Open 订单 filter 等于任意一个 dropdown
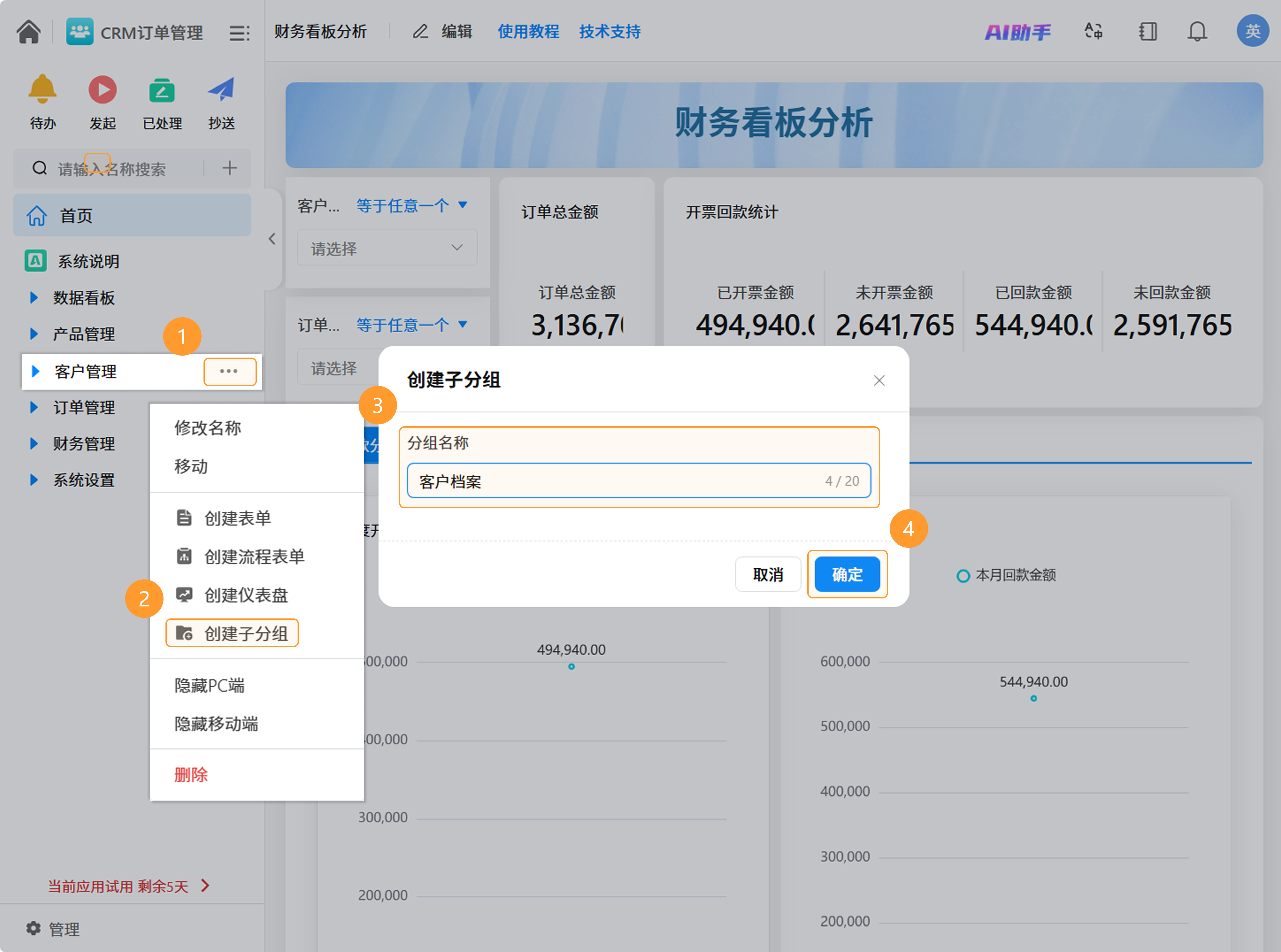 point(411,325)
